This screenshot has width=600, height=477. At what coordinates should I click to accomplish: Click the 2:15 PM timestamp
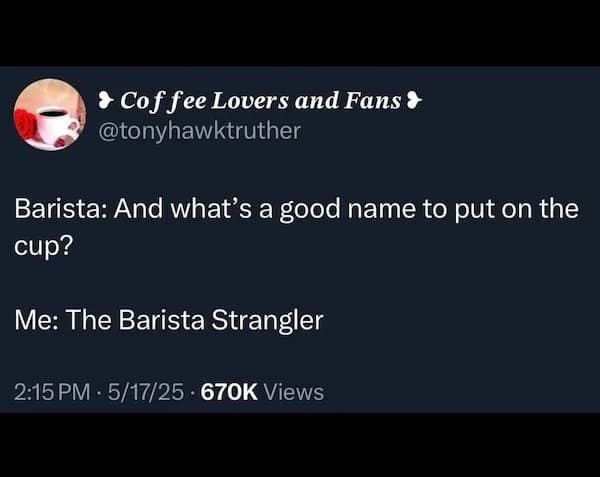pyautogui.click(x=52, y=392)
